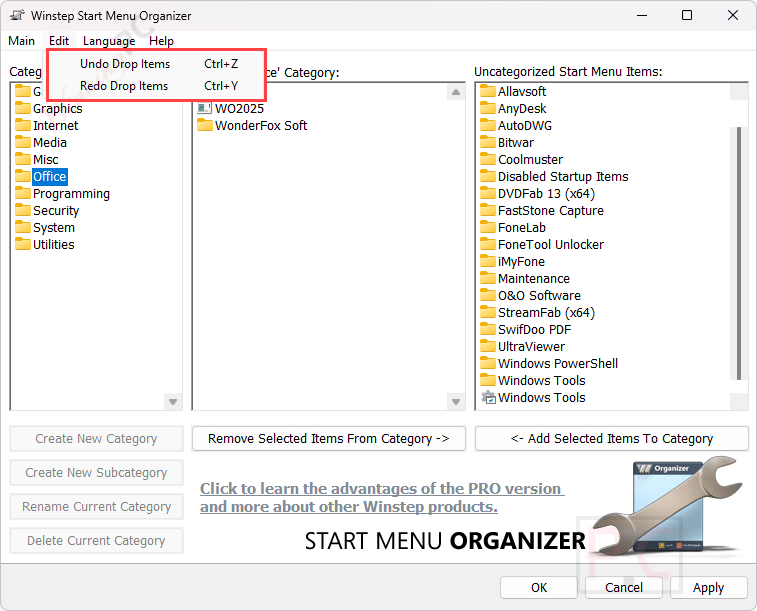Select the System category folder icon
757x611 pixels.
click(x=23, y=227)
